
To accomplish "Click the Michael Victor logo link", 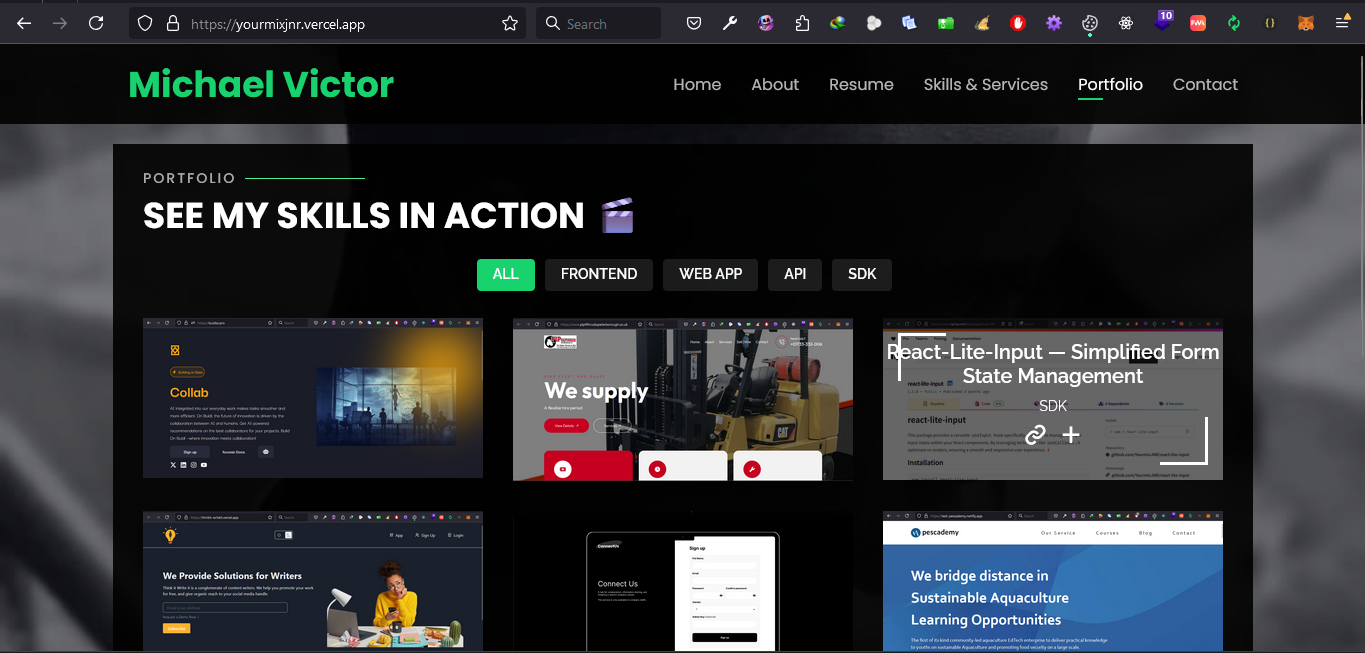I will click(x=261, y=85).
